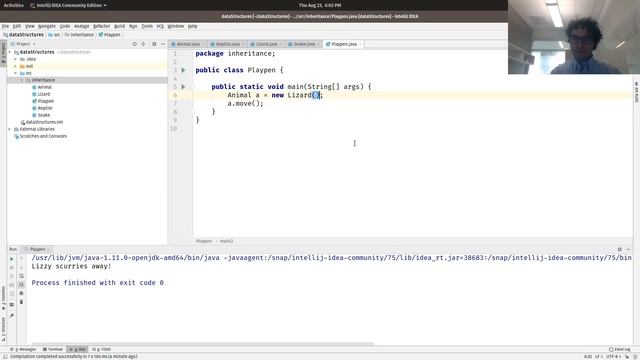Expand the .idea folder
Screen dimensions: 640x360
[x=16, y=59]
